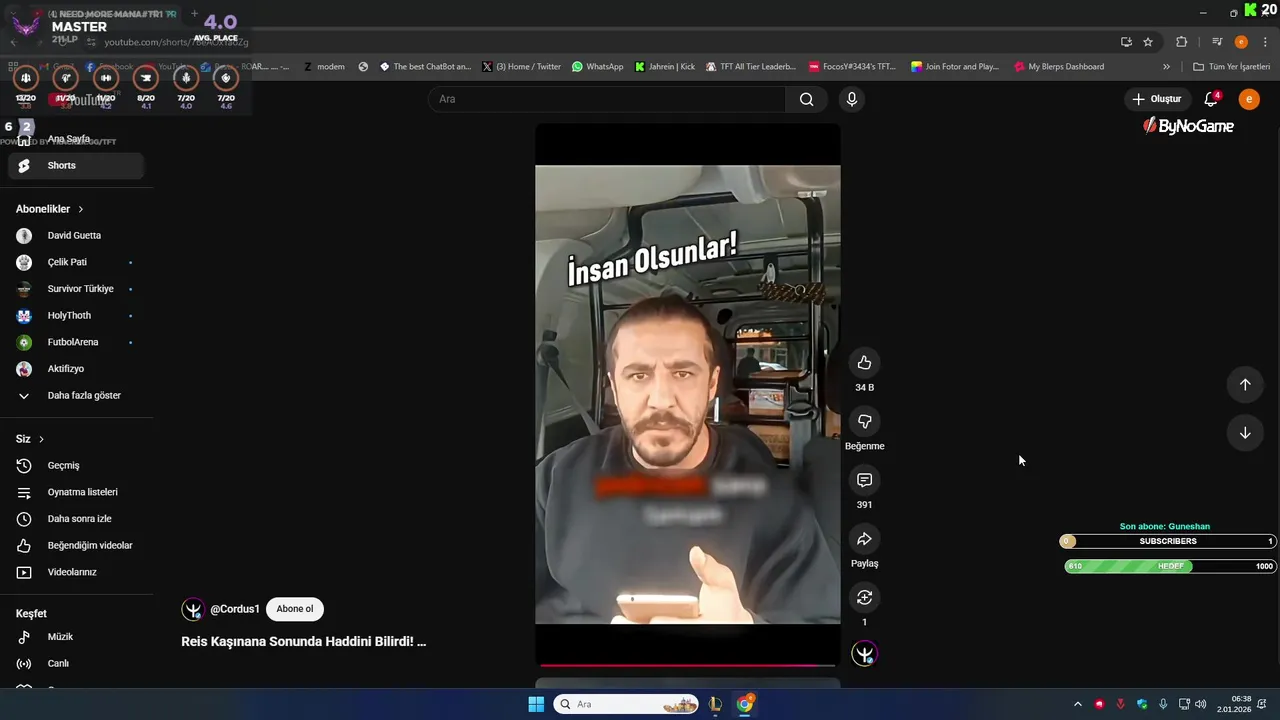Open TFT All Tier Leaderboard bookmark

click(750, 67)
